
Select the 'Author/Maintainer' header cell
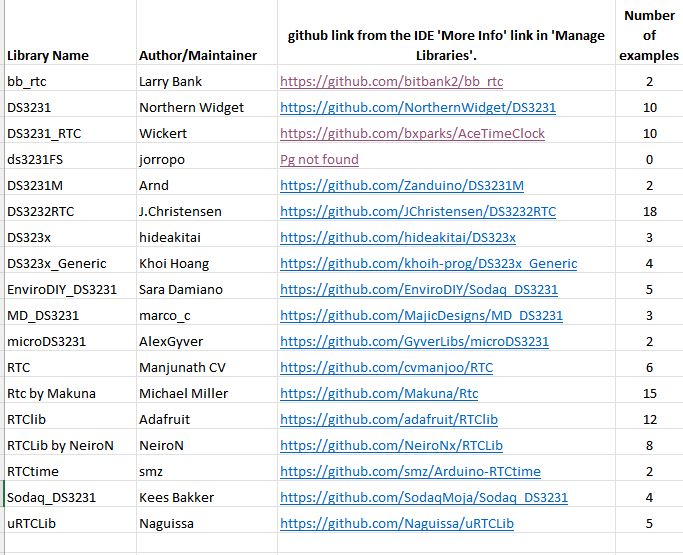[207, 33]
